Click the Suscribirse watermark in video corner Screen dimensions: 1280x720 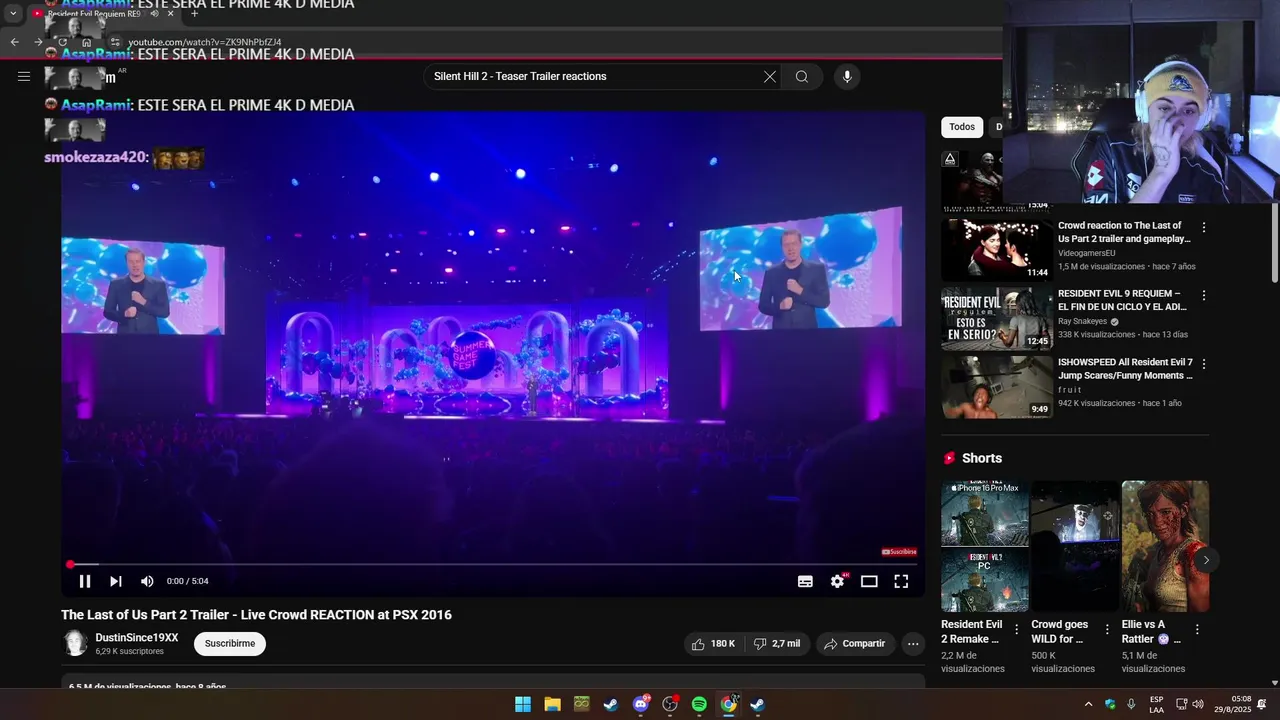coord(899,552)
